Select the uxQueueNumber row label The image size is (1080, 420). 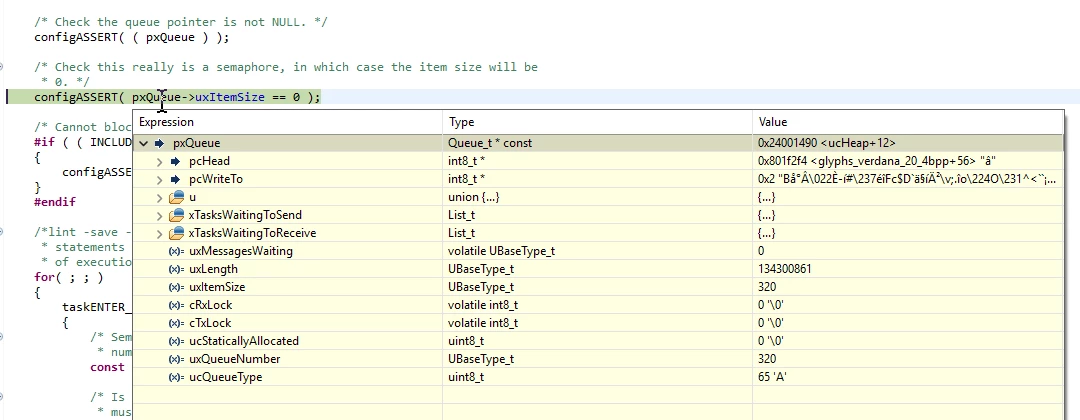pyautogui.click(x=235, y=359)
